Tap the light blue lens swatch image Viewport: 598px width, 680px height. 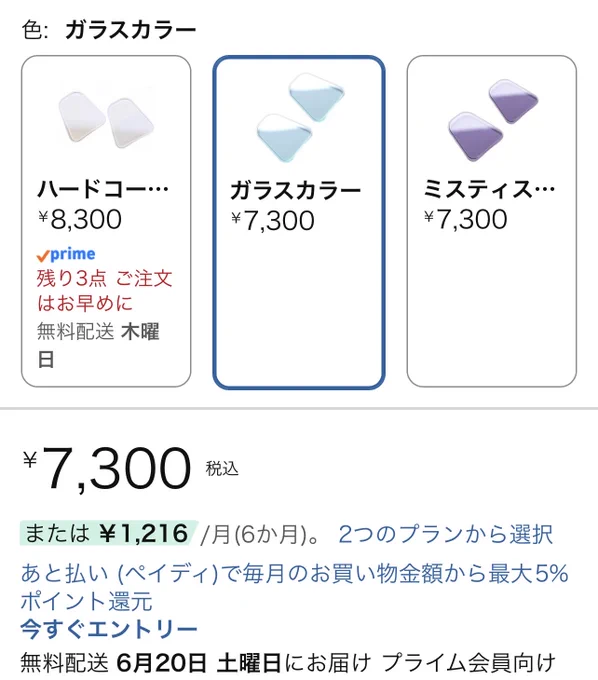pyautogui.click(x=300, y=117)
